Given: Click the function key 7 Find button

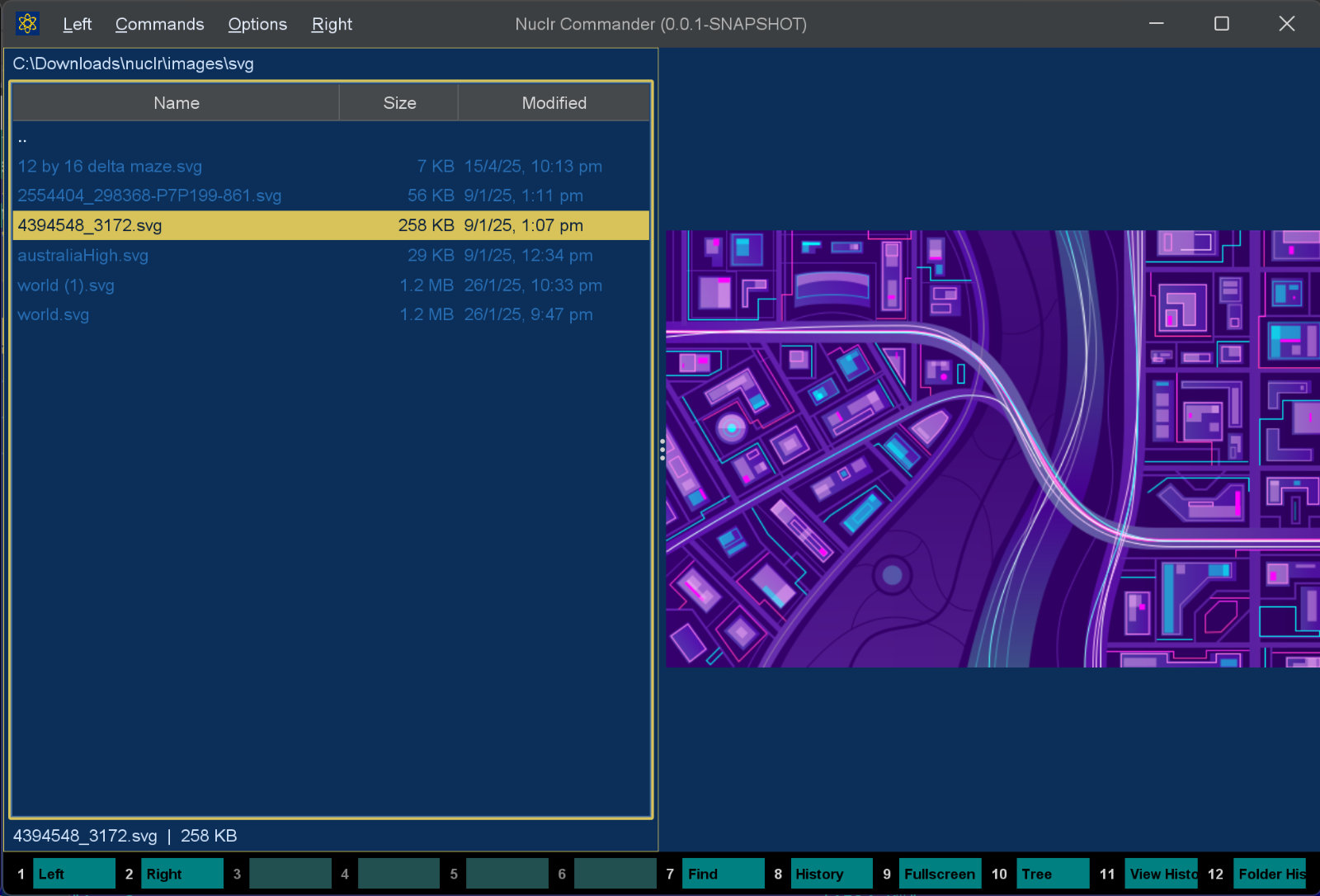Looking at the screenshot, I should 724,874.
